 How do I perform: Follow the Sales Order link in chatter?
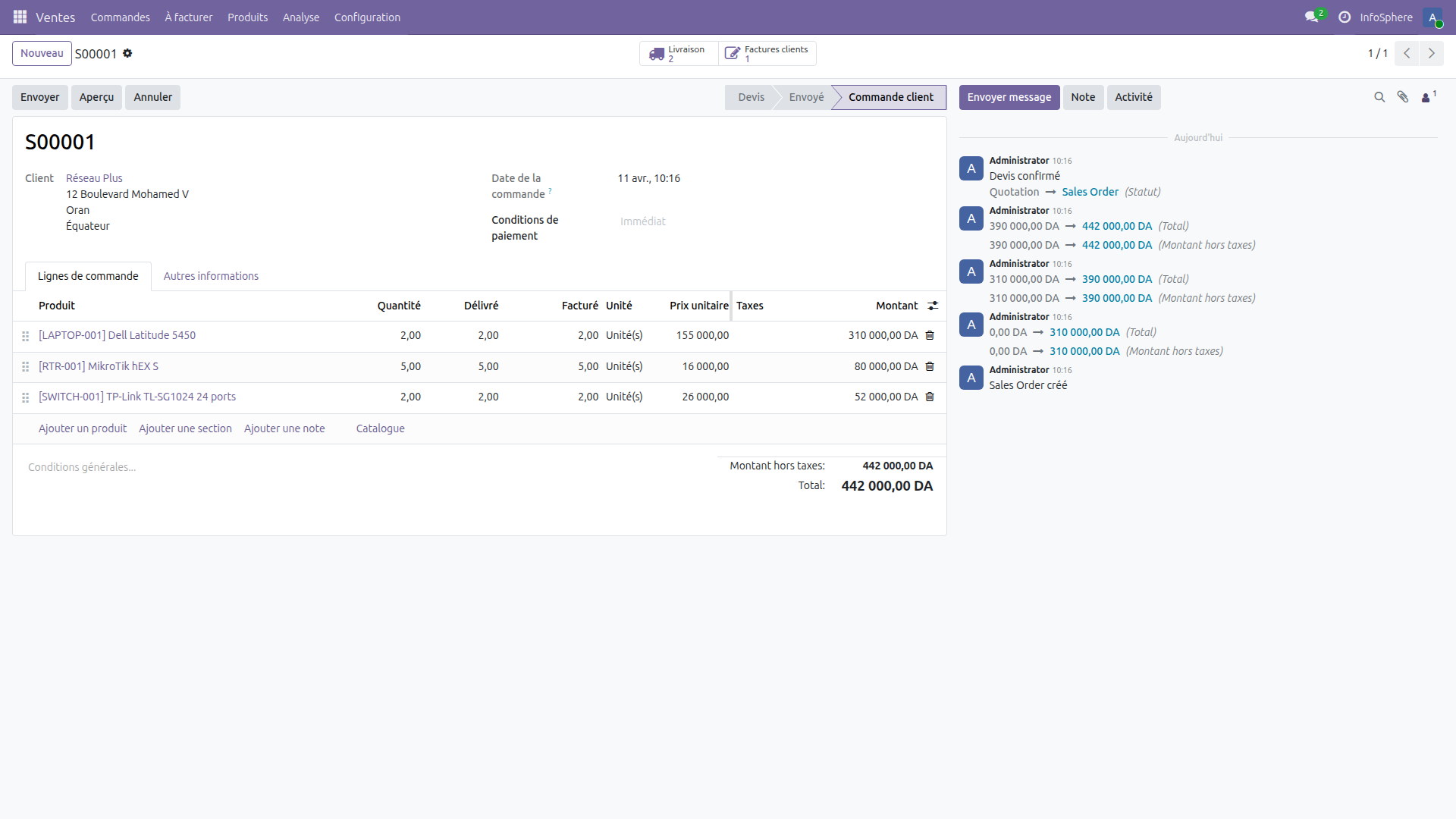point(1090,192)
